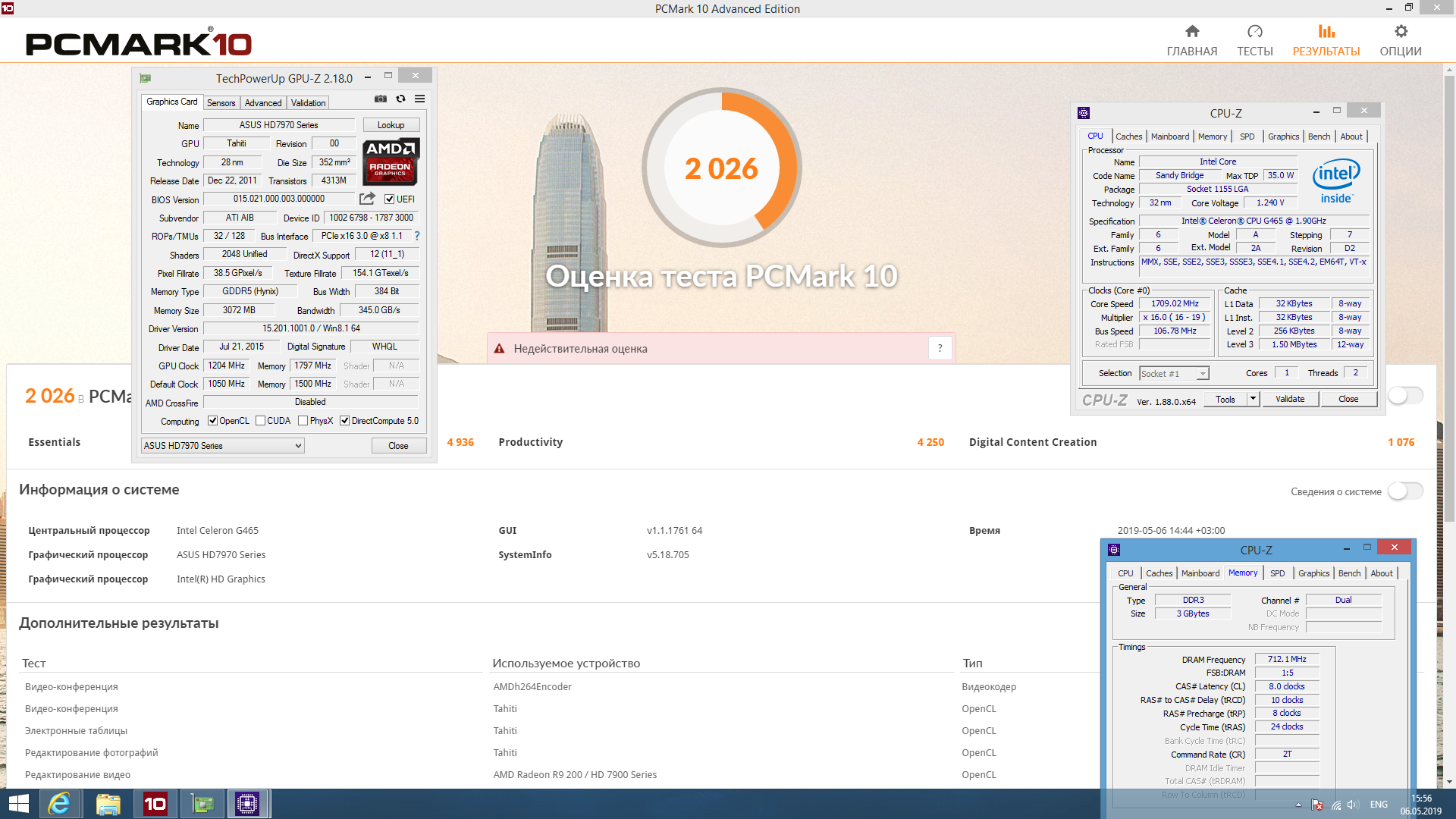Viewport: 1456px width, 819px height.
Task: Click scrollbar down arrow in PCMark
Action: [x=1449, y=781]
